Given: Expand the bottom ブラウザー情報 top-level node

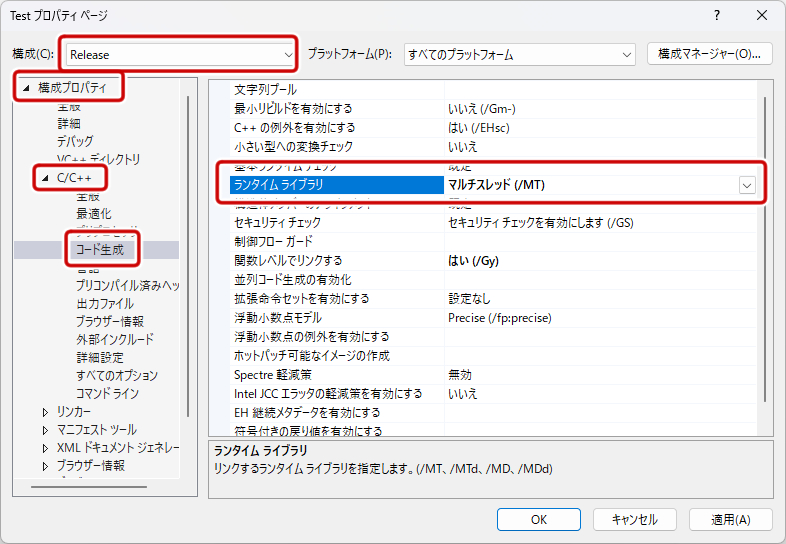Looking at the screenshot, I should click(x=45, y=466).
